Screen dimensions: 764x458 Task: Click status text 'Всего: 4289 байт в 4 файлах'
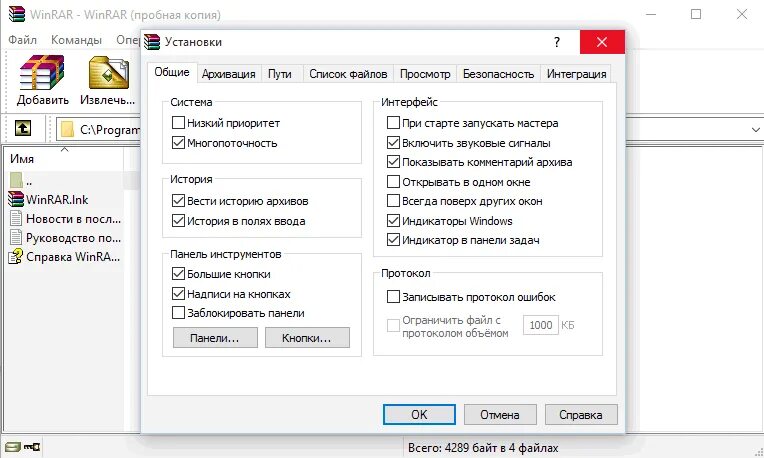pos(483,447)
